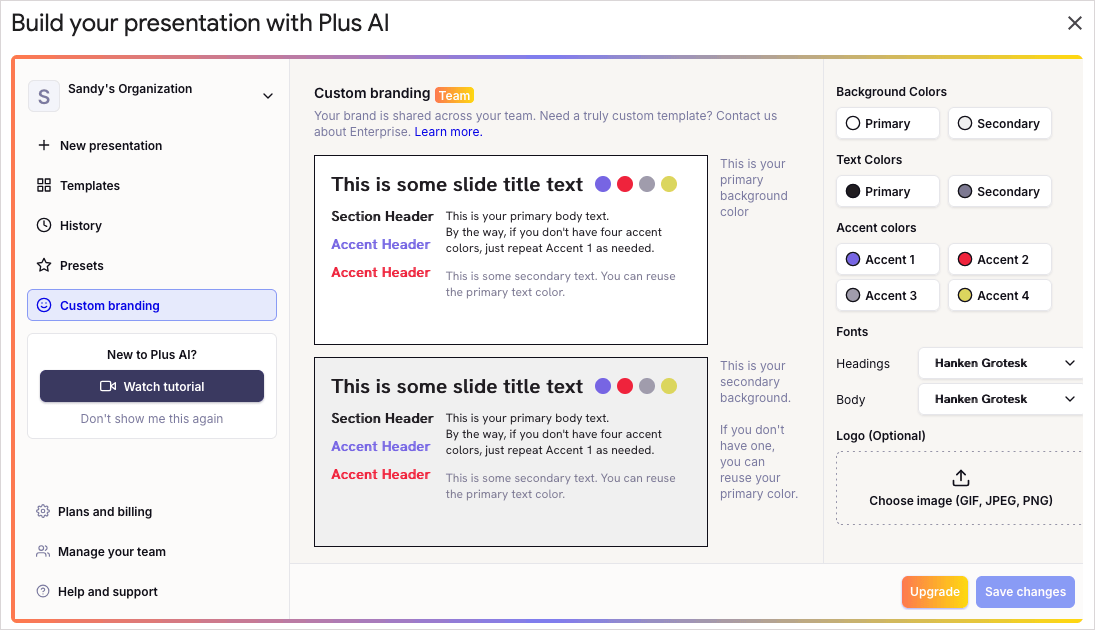Click the S organization avatar
The width and height of the screenshot is (1095, 630).
coord(43,96)
